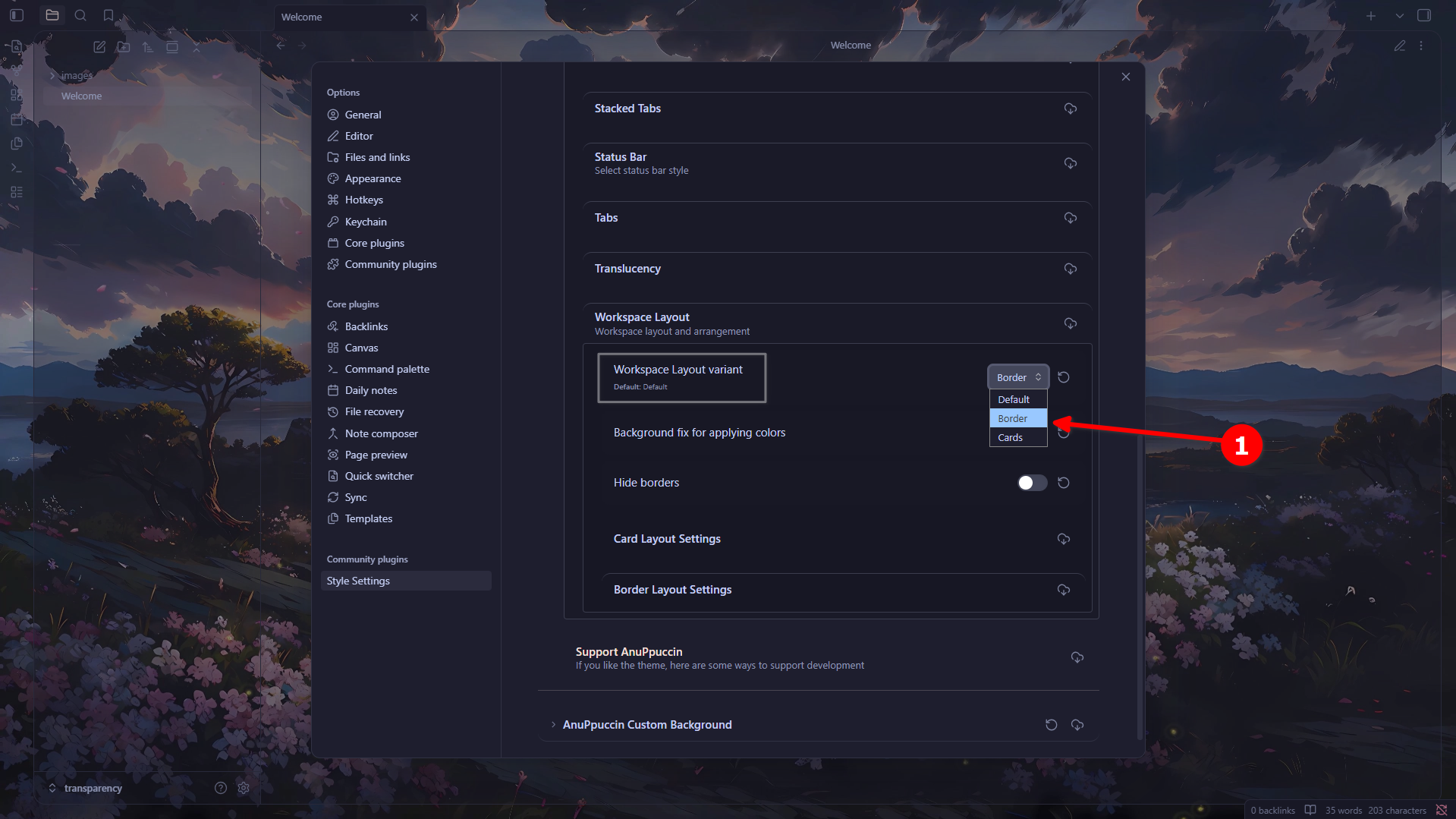Open the transparency vault switcher

point(93,788)
